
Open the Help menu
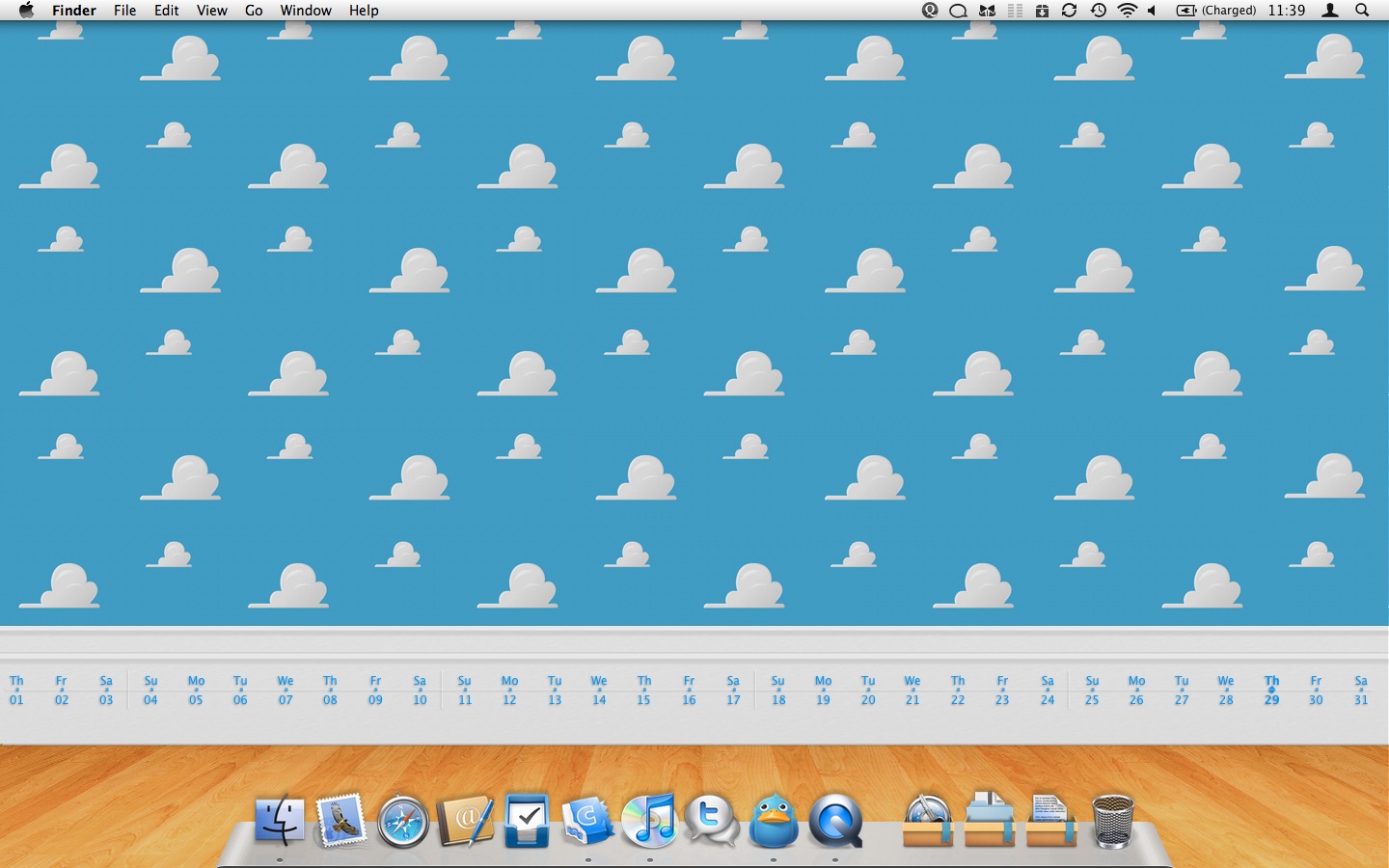(x=364, y=11)
